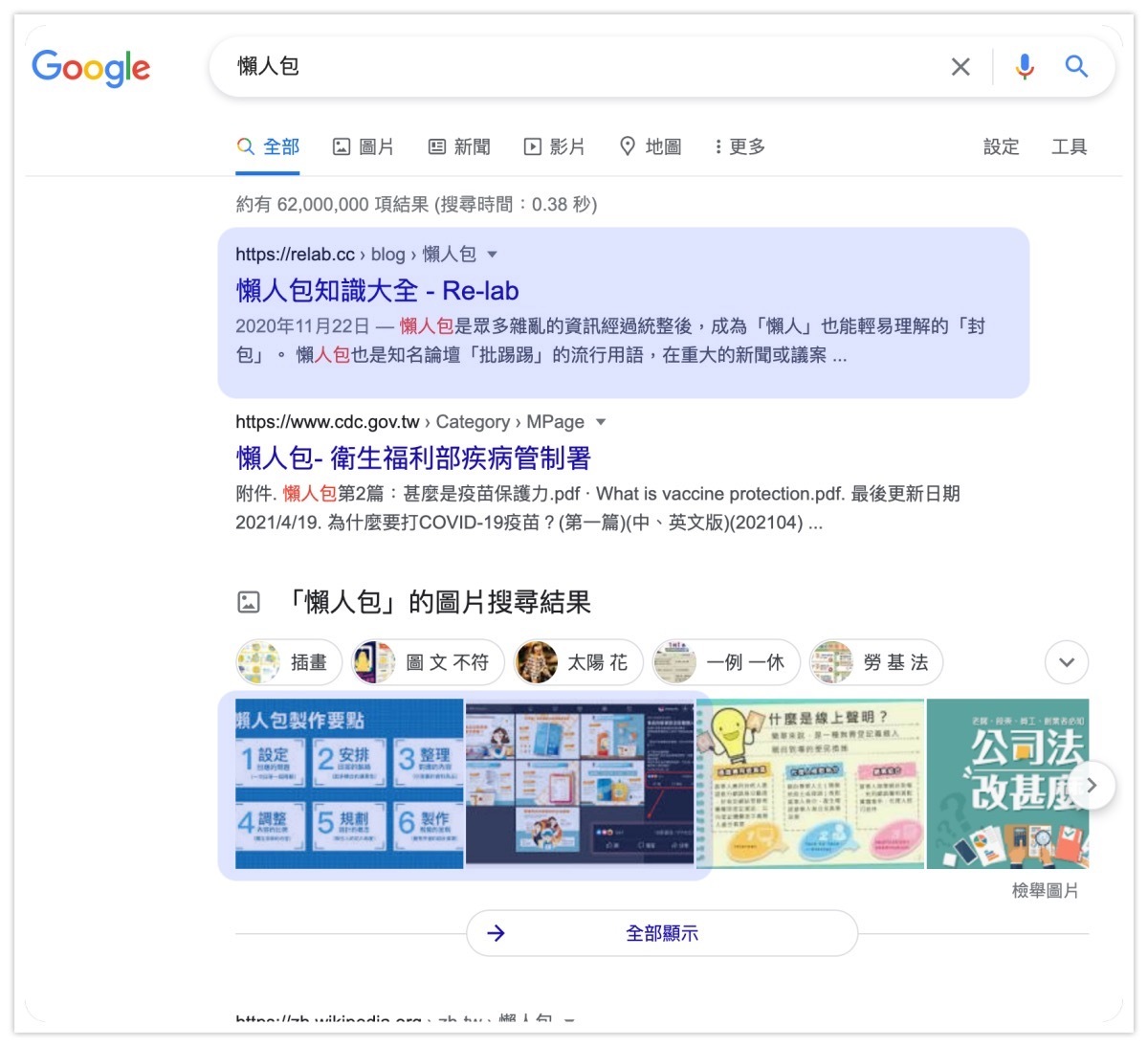Expand the dropdown arrow beside the cdc.gov.tw breadcrumb
The image size is (1148, 1047).
[x=601, y=422]
